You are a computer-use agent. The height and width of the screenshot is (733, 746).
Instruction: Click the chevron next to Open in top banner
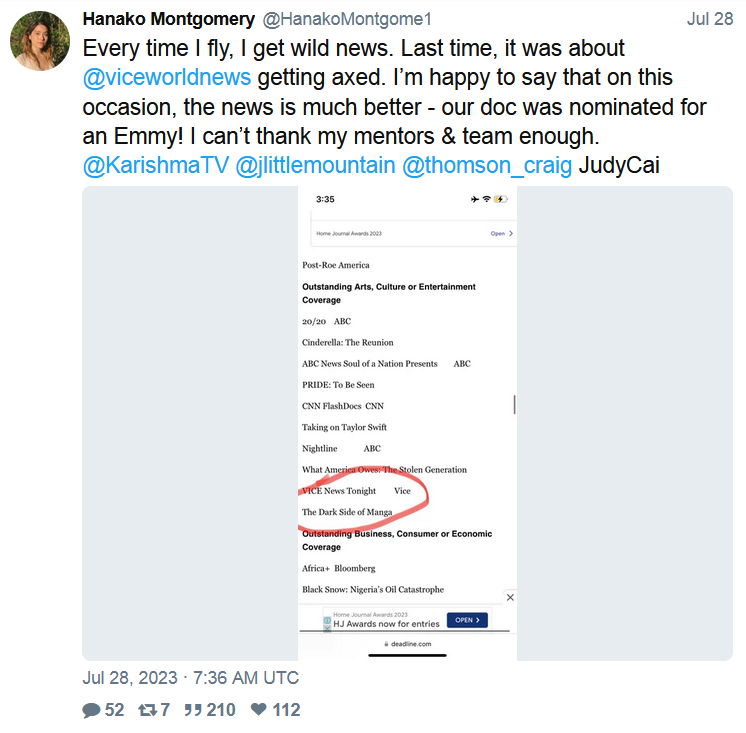click(x=511, y=233)
